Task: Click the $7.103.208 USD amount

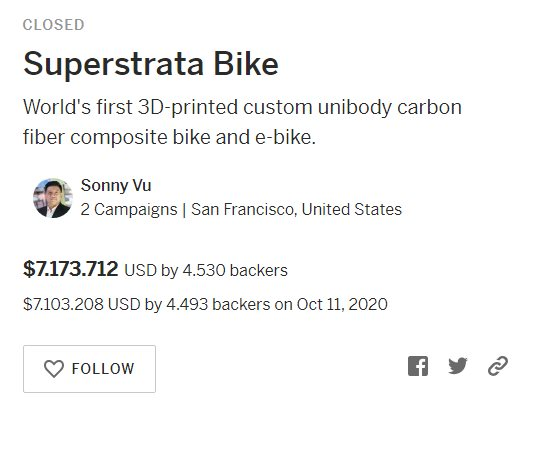Action: (x=82, y=304)
